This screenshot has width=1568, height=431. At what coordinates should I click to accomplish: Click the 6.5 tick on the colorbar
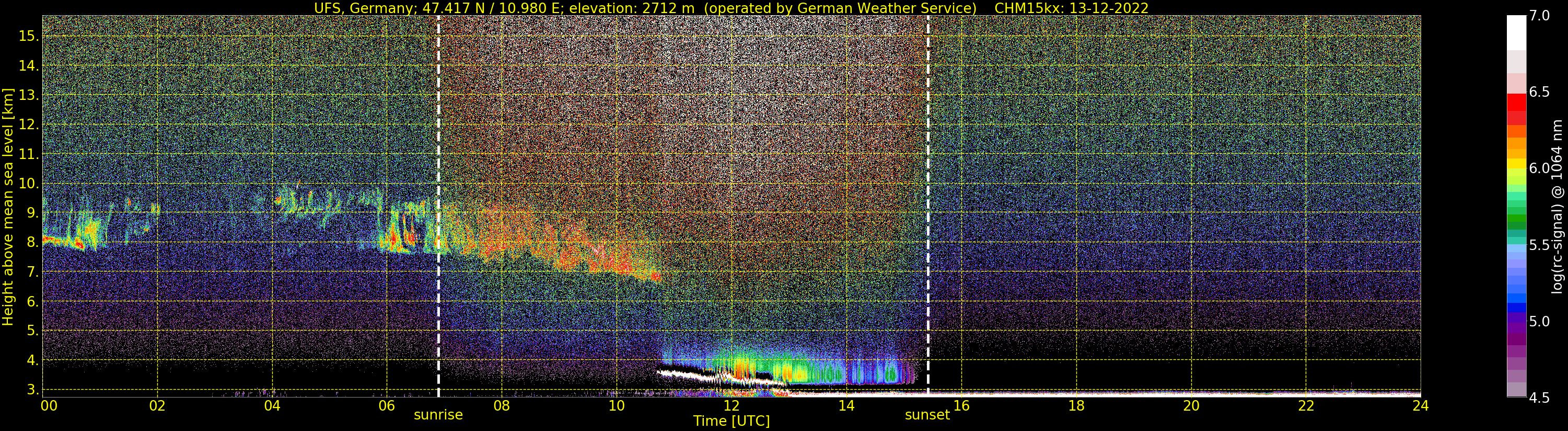(1540, 92)
